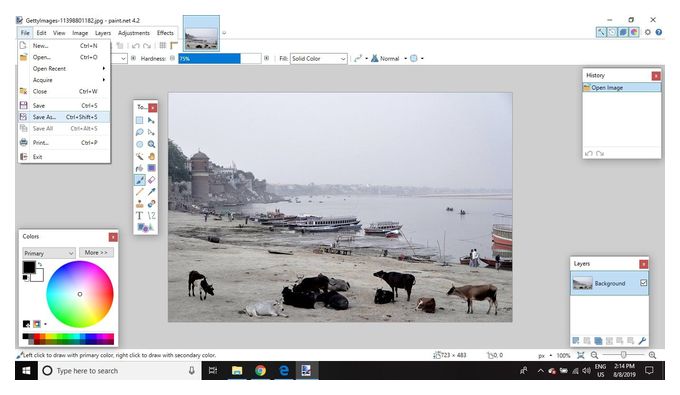Choose Print from File menu

[64, 143]
